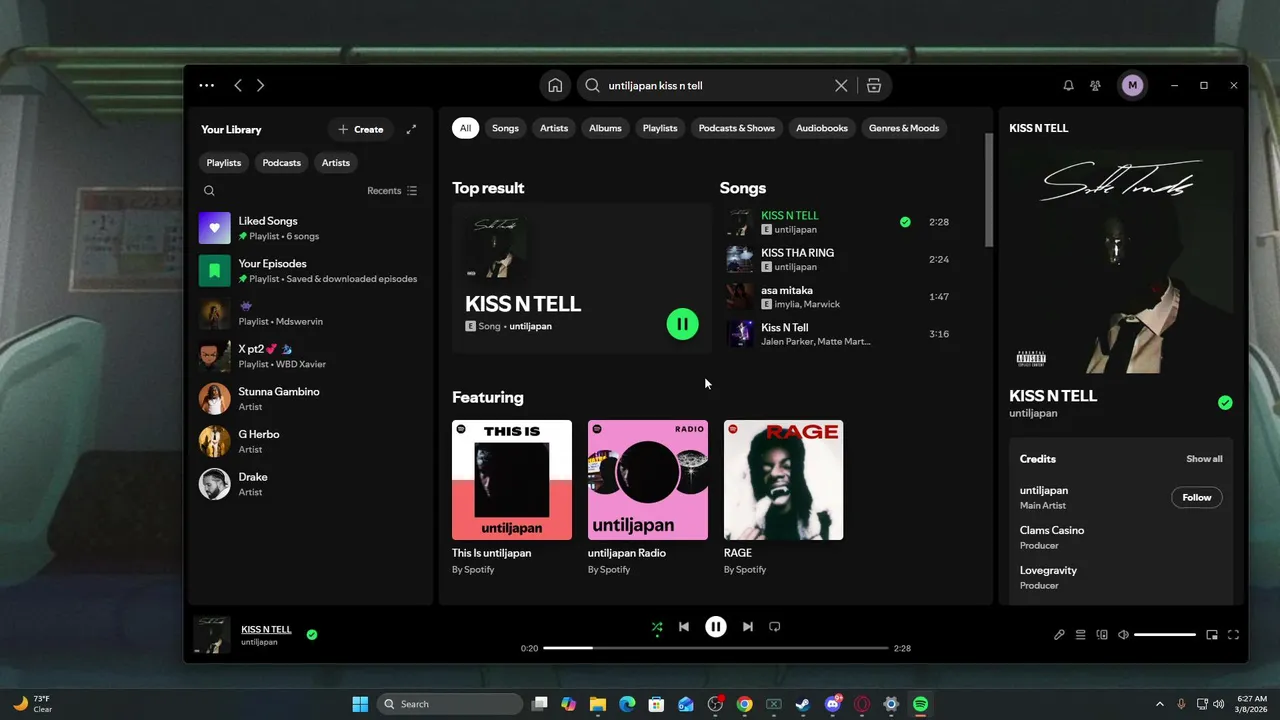1280x720 pixels.
Task: Open the Create menu in library
Action: tap(360, 129)
